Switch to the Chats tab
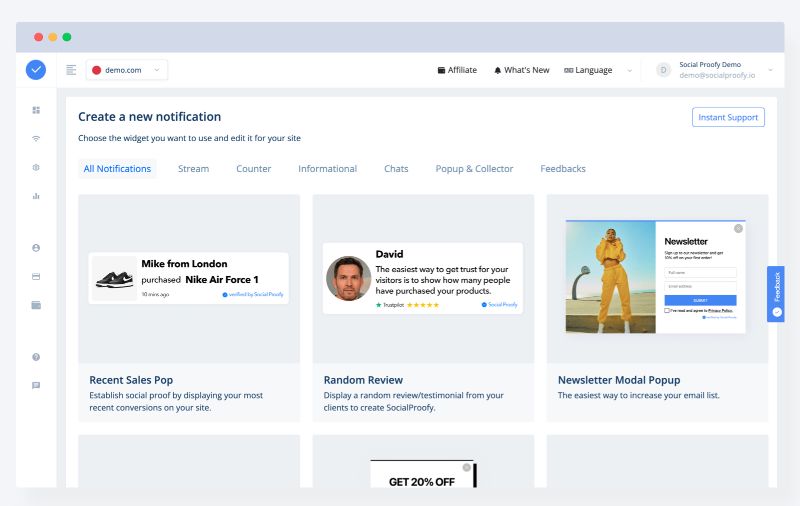The image size is (800, 506). point(396,169)
